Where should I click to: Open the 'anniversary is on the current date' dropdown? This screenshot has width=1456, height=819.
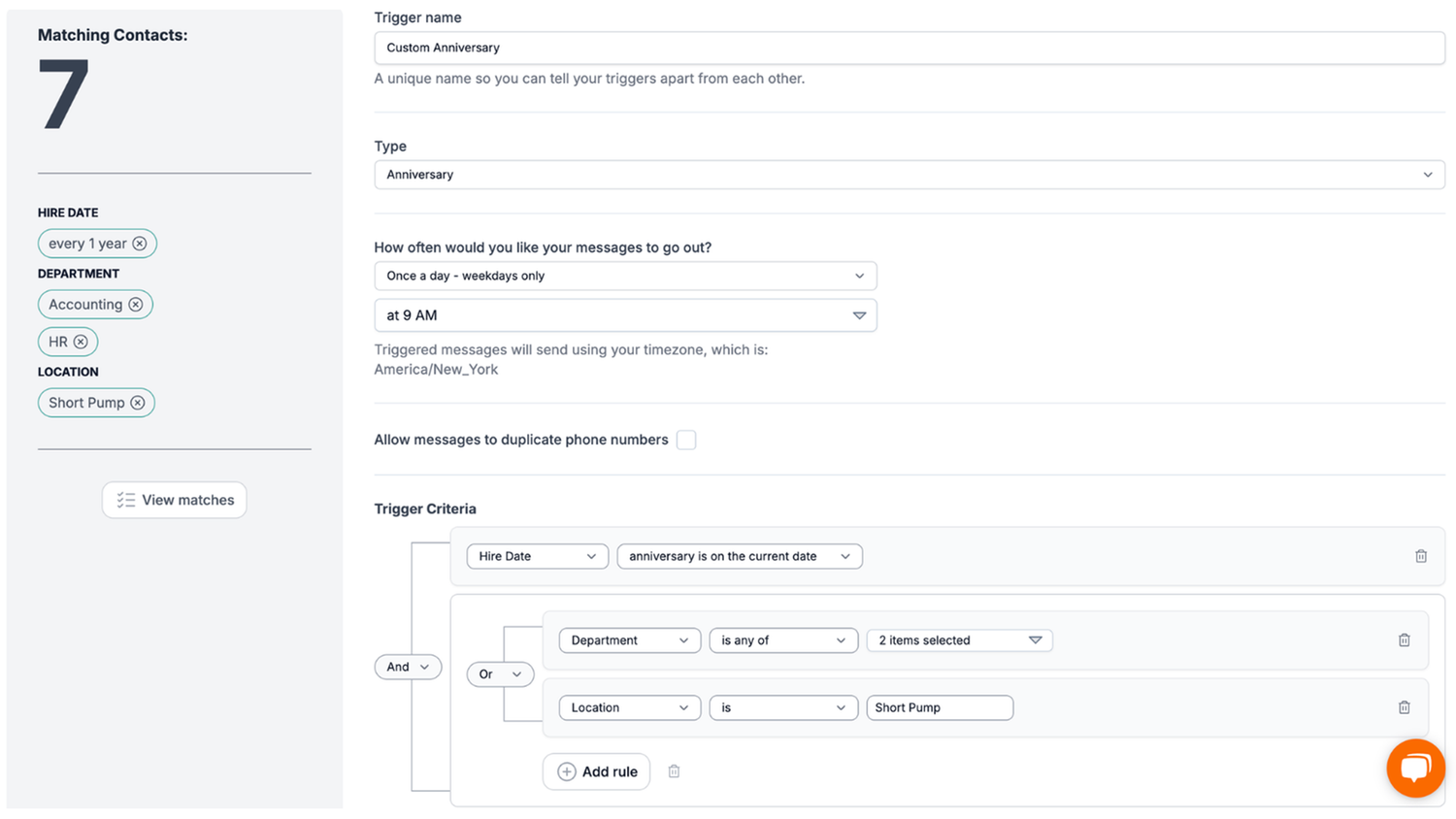(x=739, y=556)
